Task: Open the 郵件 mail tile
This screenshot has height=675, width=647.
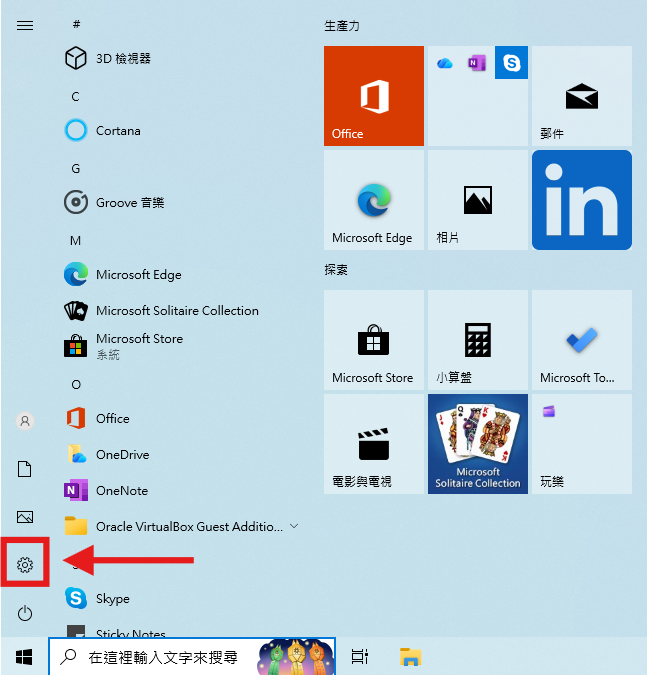Action: tap(582, 96)
